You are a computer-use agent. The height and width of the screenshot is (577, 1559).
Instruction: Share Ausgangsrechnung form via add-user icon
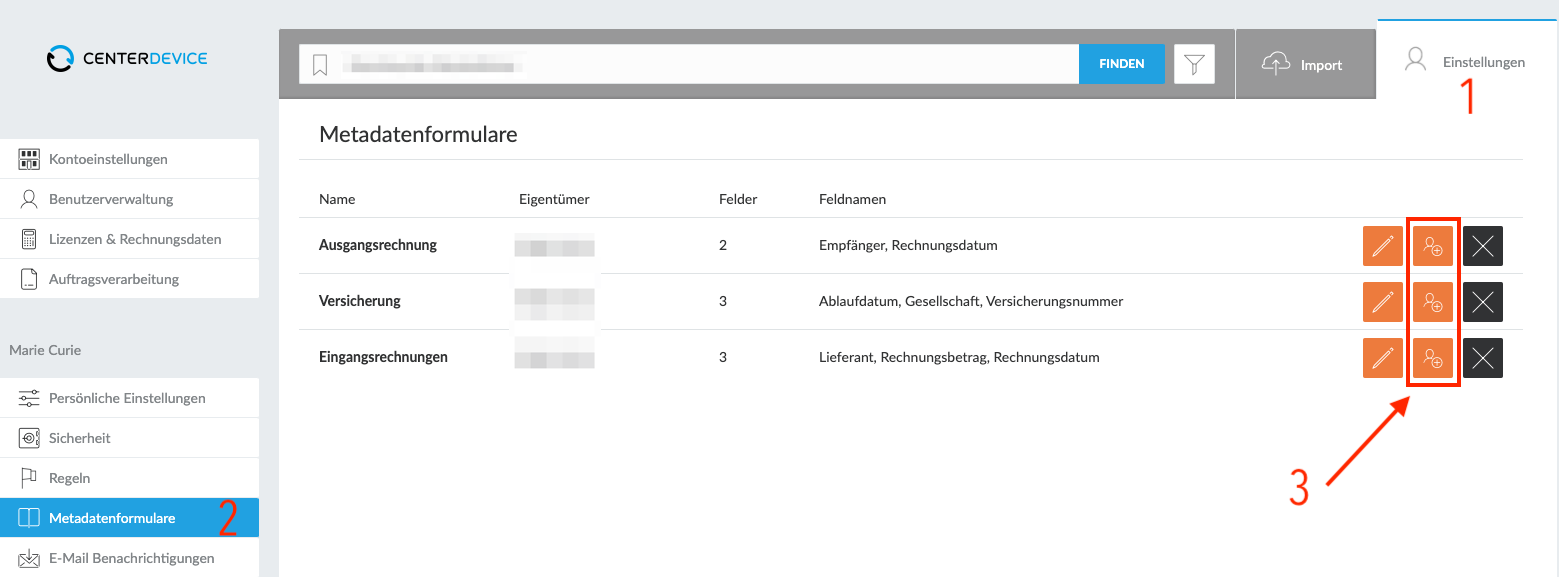[x=1433, y=246]
